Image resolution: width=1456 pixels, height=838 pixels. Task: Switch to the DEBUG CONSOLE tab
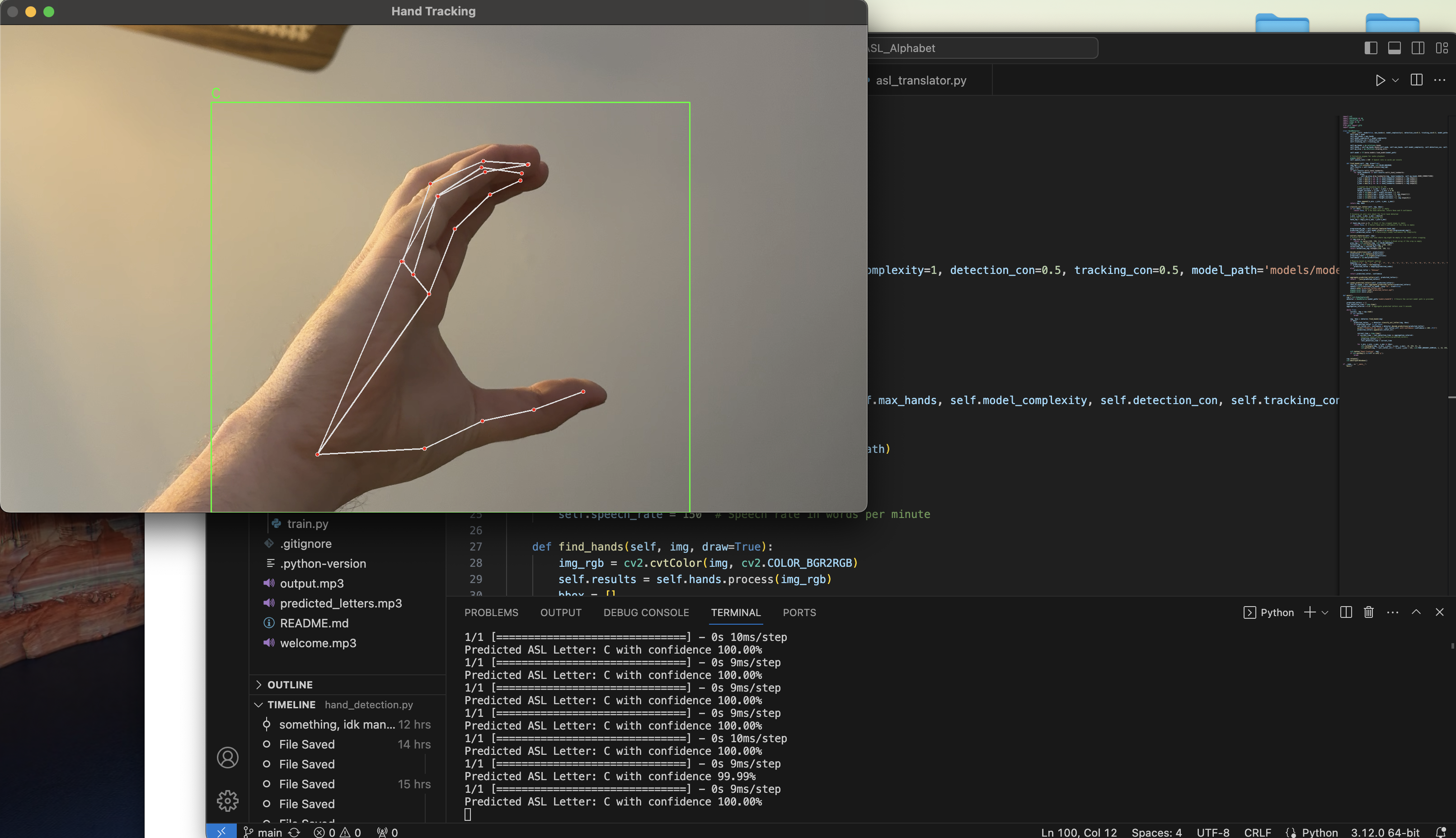[645, 612]
